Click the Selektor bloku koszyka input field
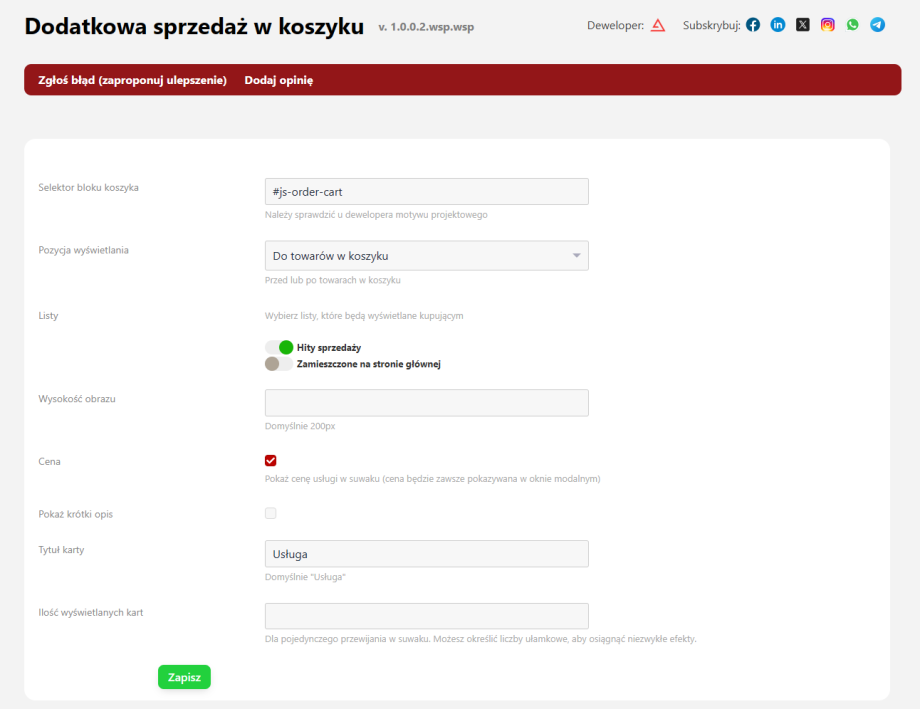This screenshot has width=920, height=709. [426, 191]
